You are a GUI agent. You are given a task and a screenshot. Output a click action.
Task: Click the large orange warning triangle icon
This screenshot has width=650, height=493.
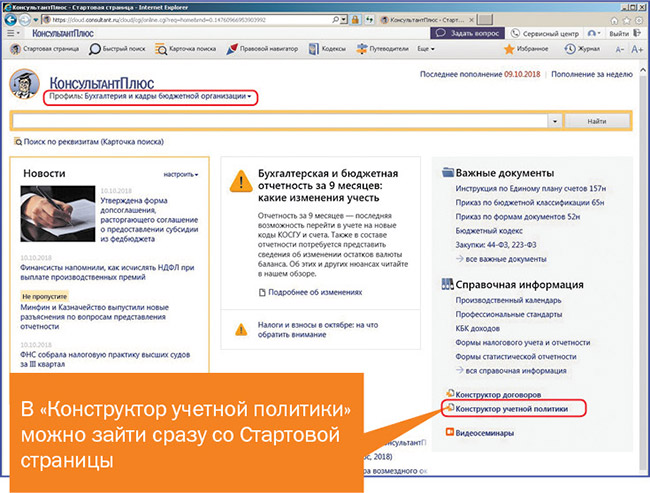coord(241,181)
